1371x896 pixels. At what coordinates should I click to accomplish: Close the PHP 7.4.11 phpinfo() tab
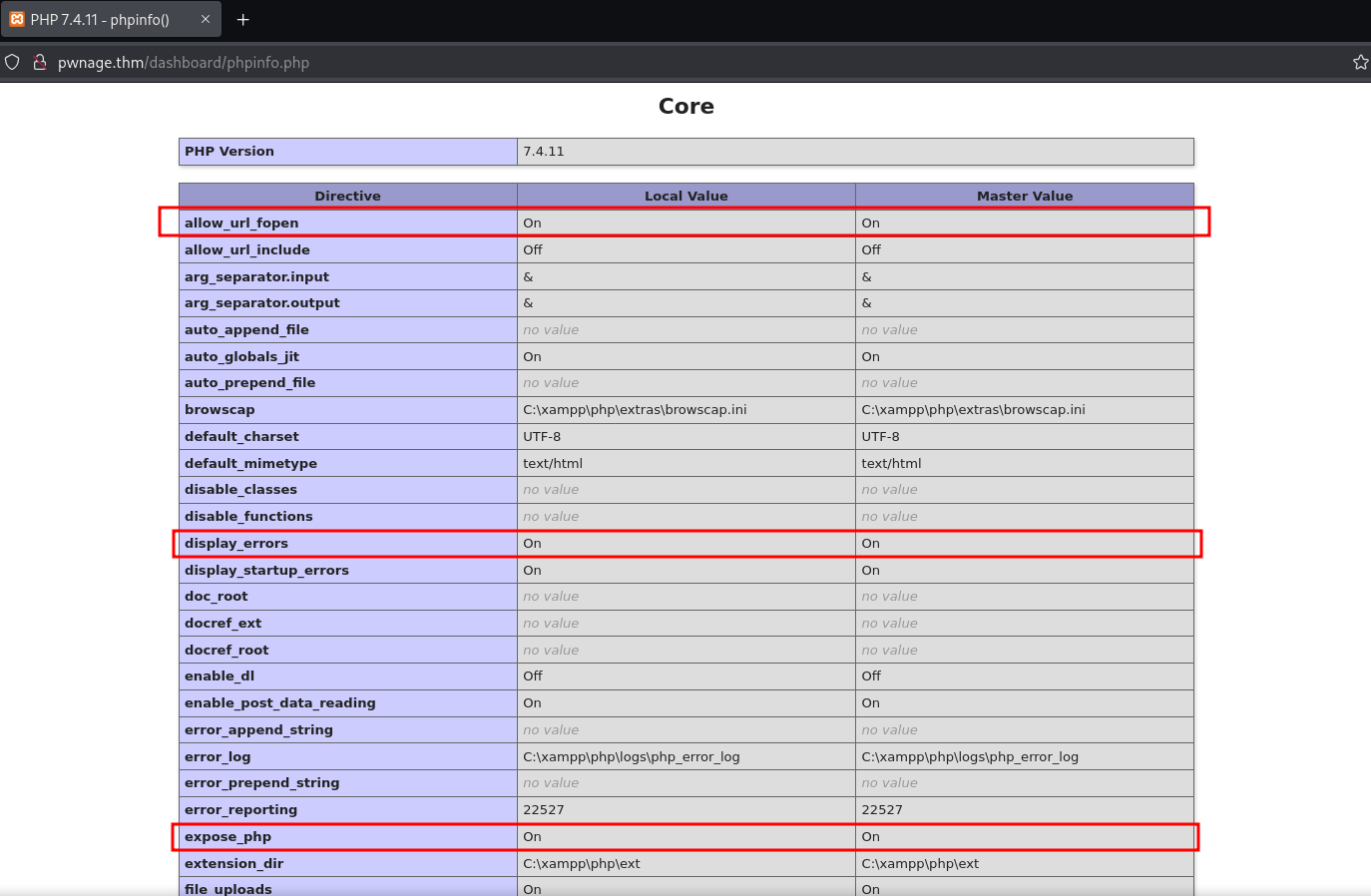coord(206,19)
